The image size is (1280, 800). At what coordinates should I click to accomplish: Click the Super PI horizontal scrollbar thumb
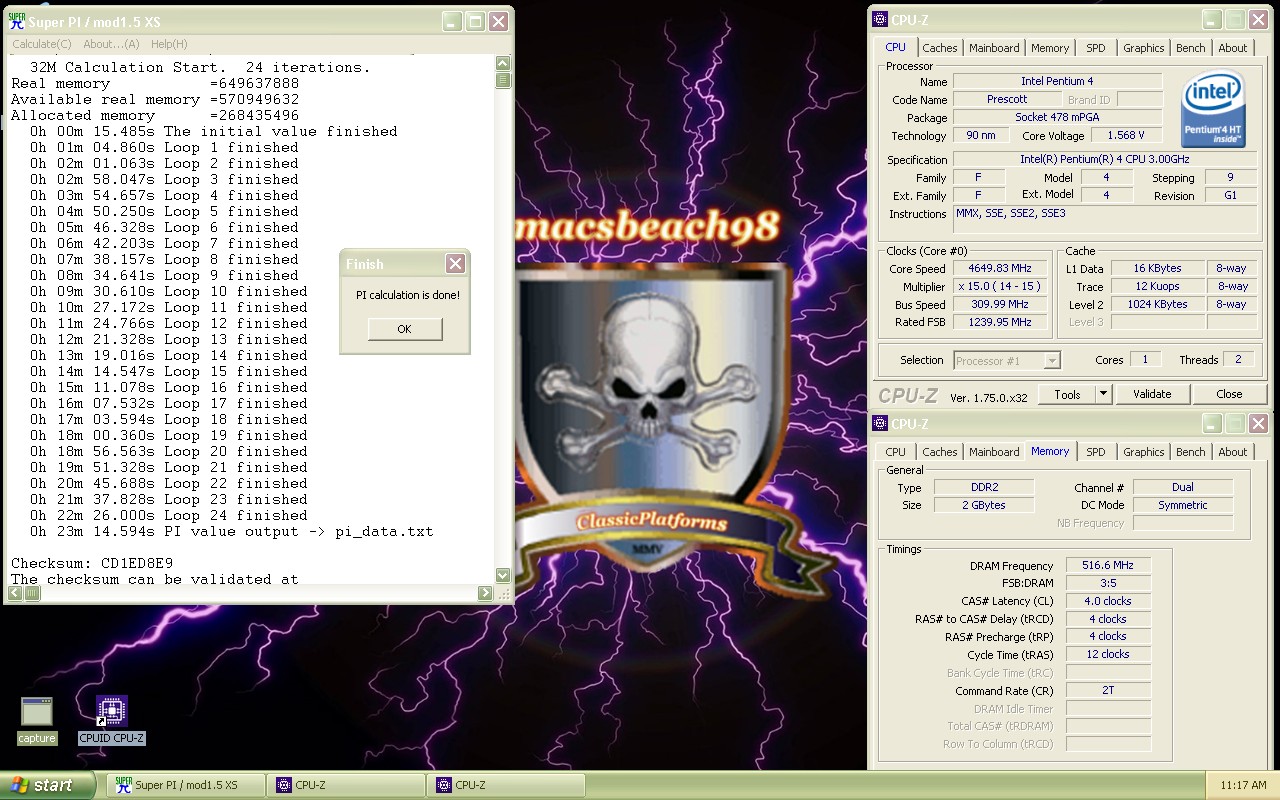click(33, 593)
